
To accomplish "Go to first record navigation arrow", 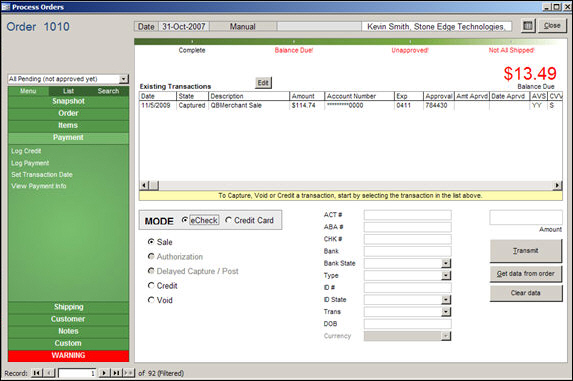I will point(37,373).
